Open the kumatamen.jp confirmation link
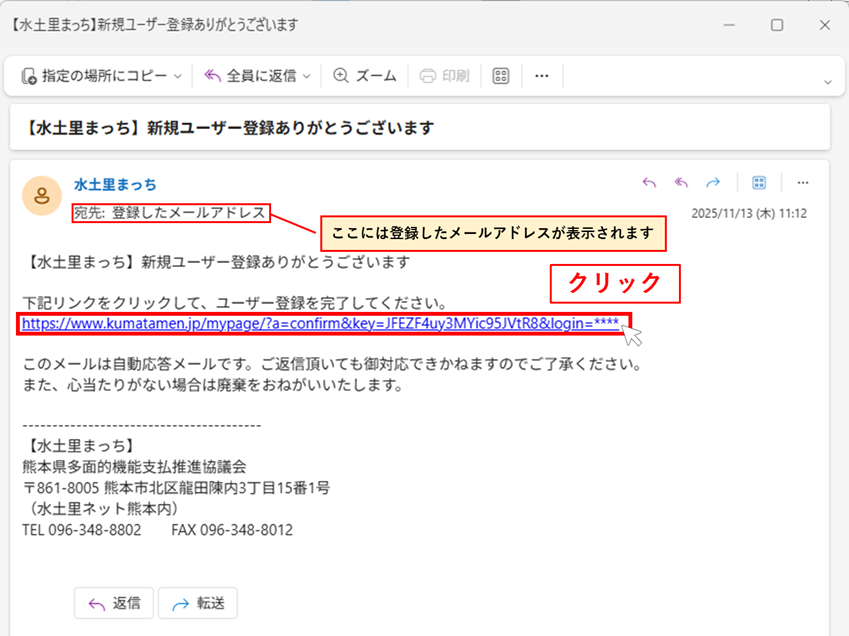This screenshot has height=636, width=849. [320, 323]
